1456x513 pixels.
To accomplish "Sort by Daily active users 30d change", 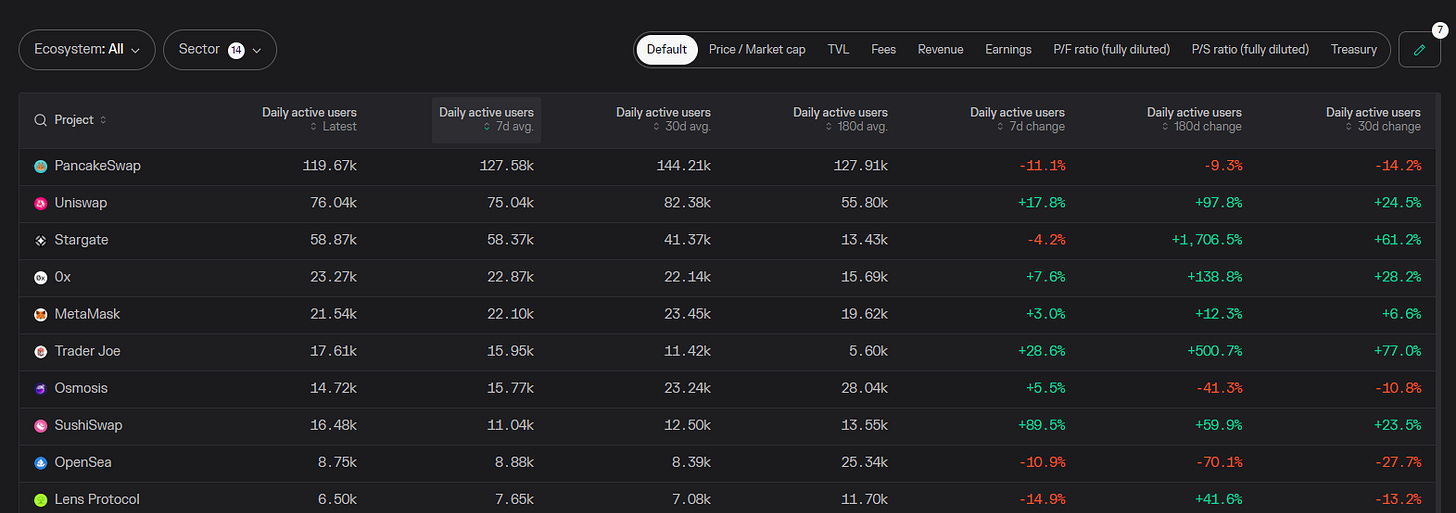I will [x=1373, y=120].
